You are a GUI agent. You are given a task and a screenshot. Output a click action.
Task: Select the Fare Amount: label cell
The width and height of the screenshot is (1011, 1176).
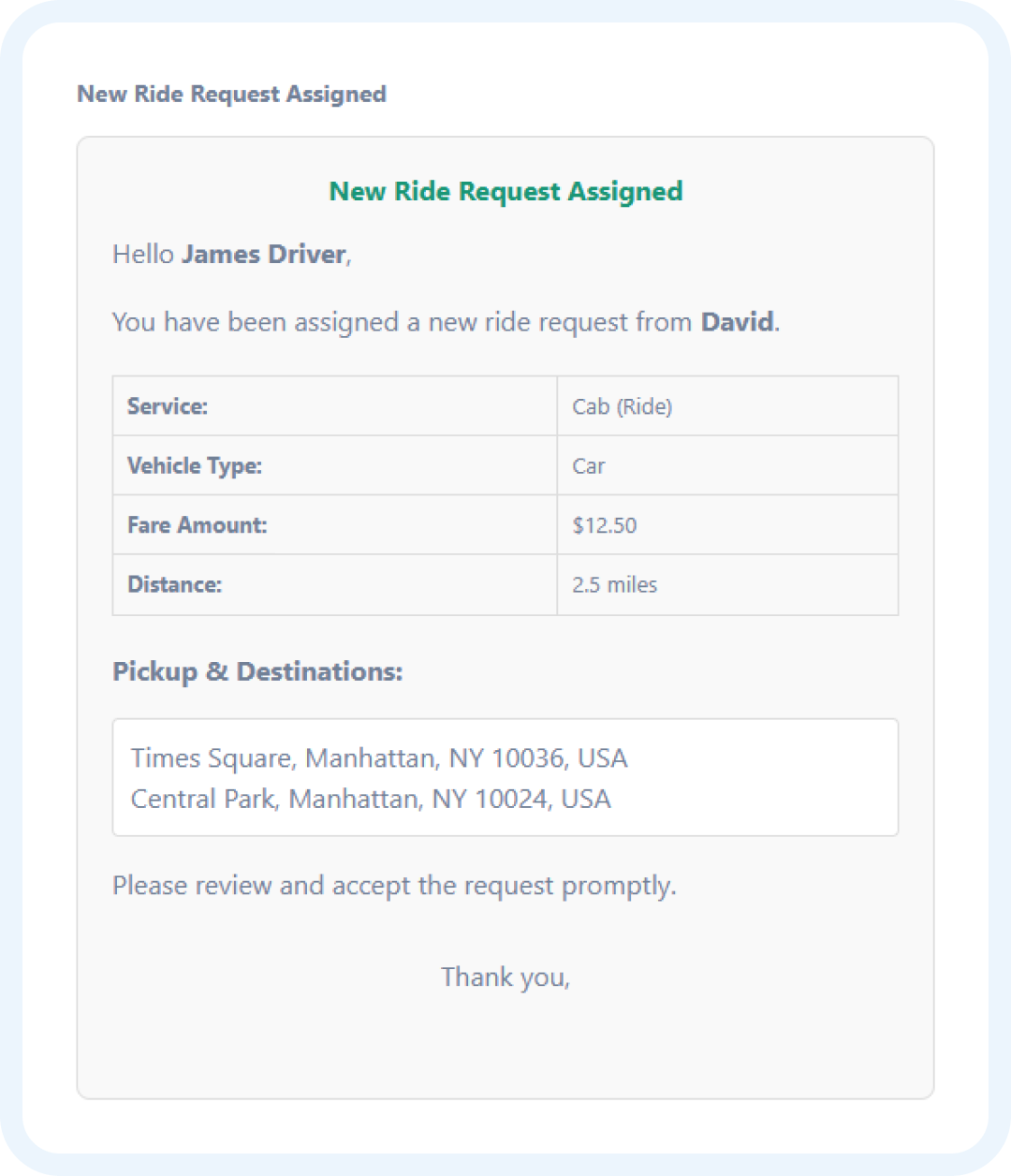(334, 525)
